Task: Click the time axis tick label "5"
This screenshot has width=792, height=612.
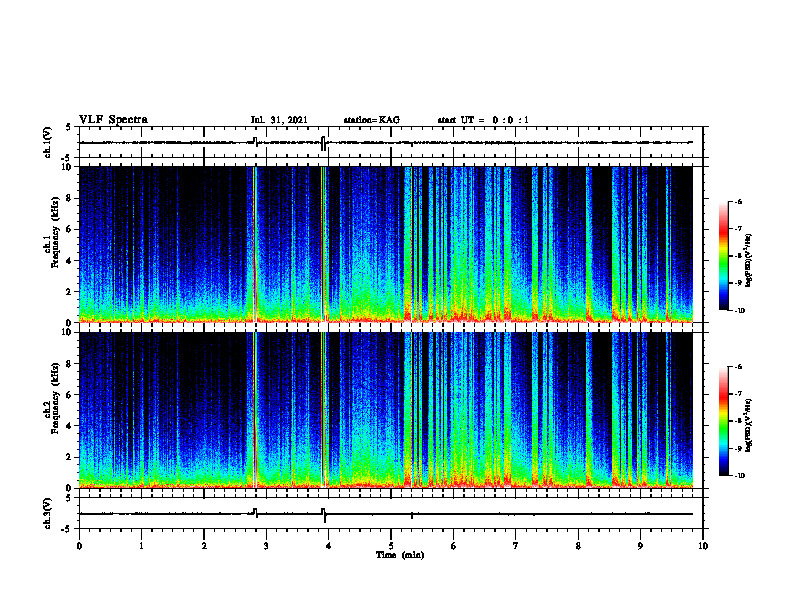Action: click(391, 546)
